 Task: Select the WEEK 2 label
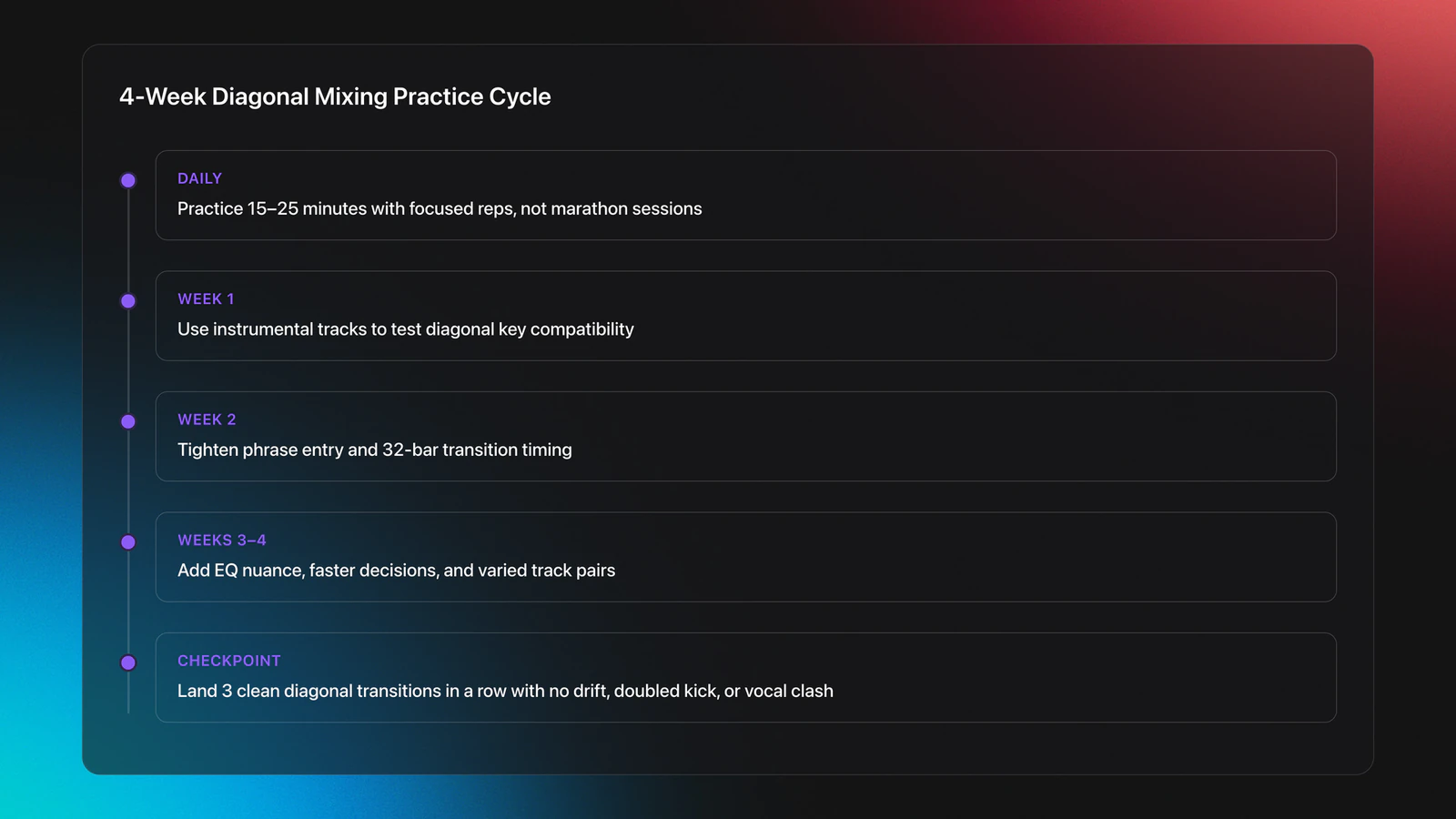pyautogui.click(x=207, y=420)
